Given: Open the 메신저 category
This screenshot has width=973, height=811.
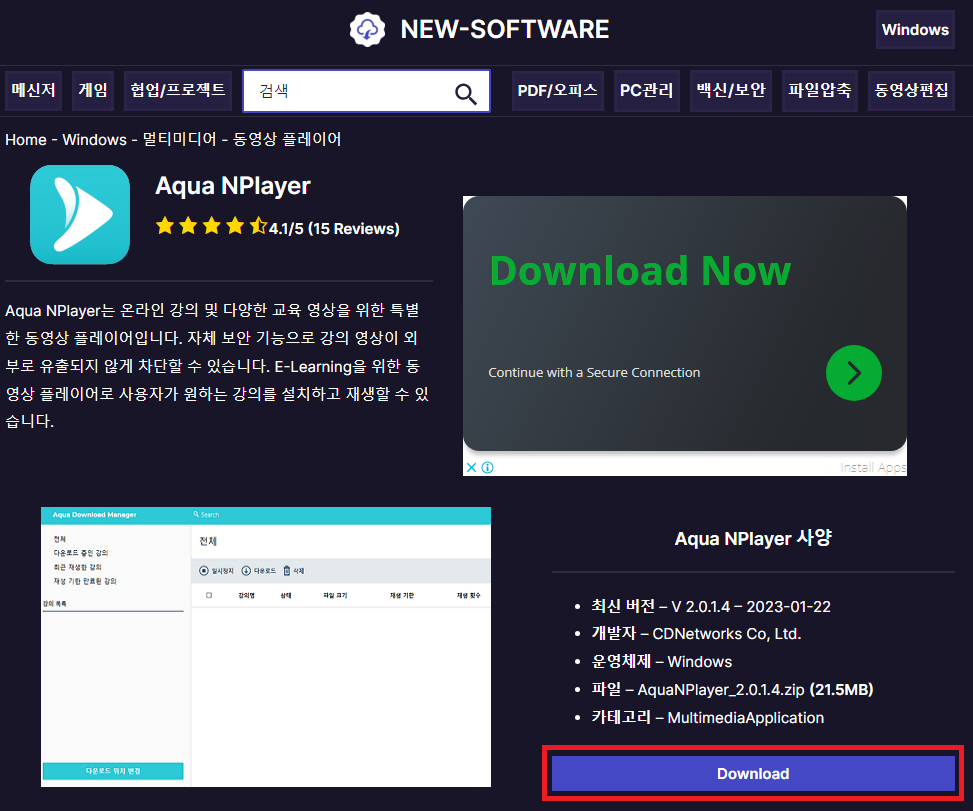Looking at the screenshot, I should click(x=34, y=91).
